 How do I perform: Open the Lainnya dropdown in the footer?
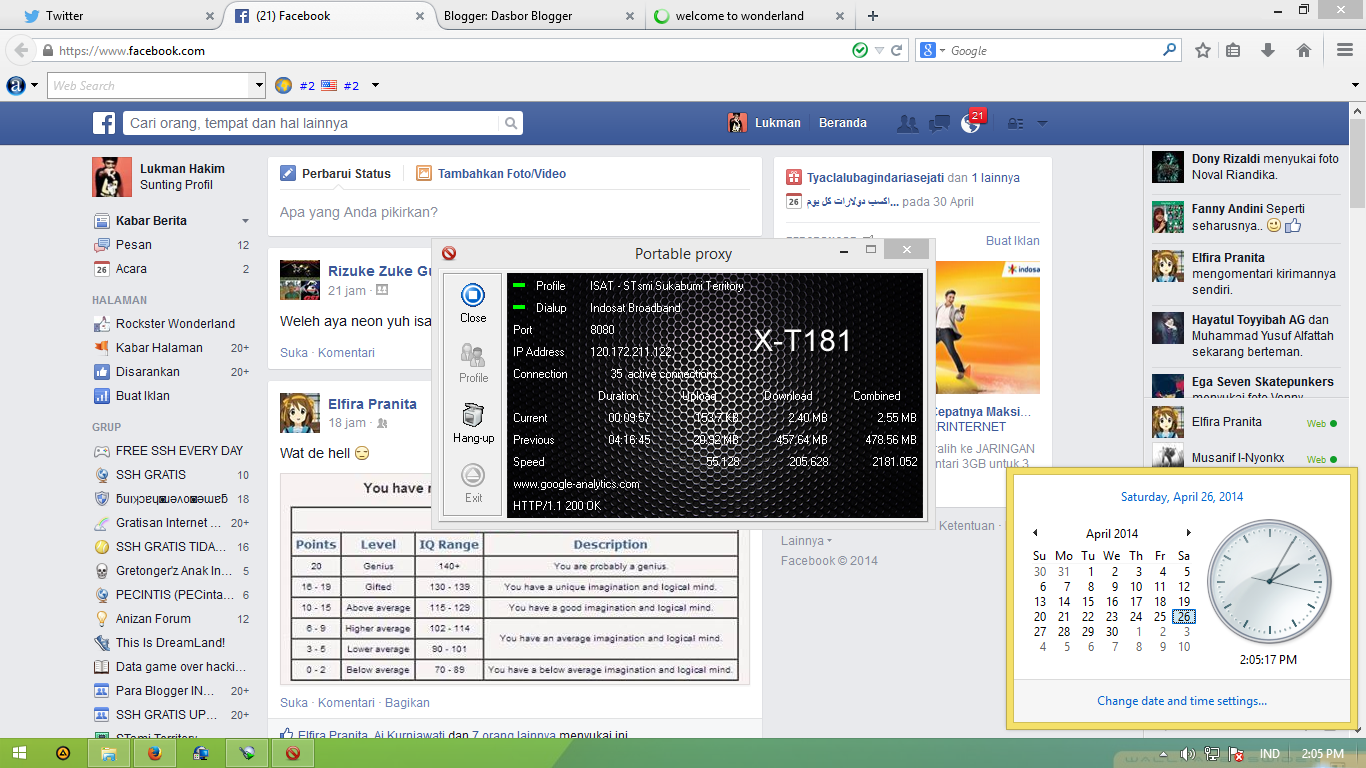[806, 541]
